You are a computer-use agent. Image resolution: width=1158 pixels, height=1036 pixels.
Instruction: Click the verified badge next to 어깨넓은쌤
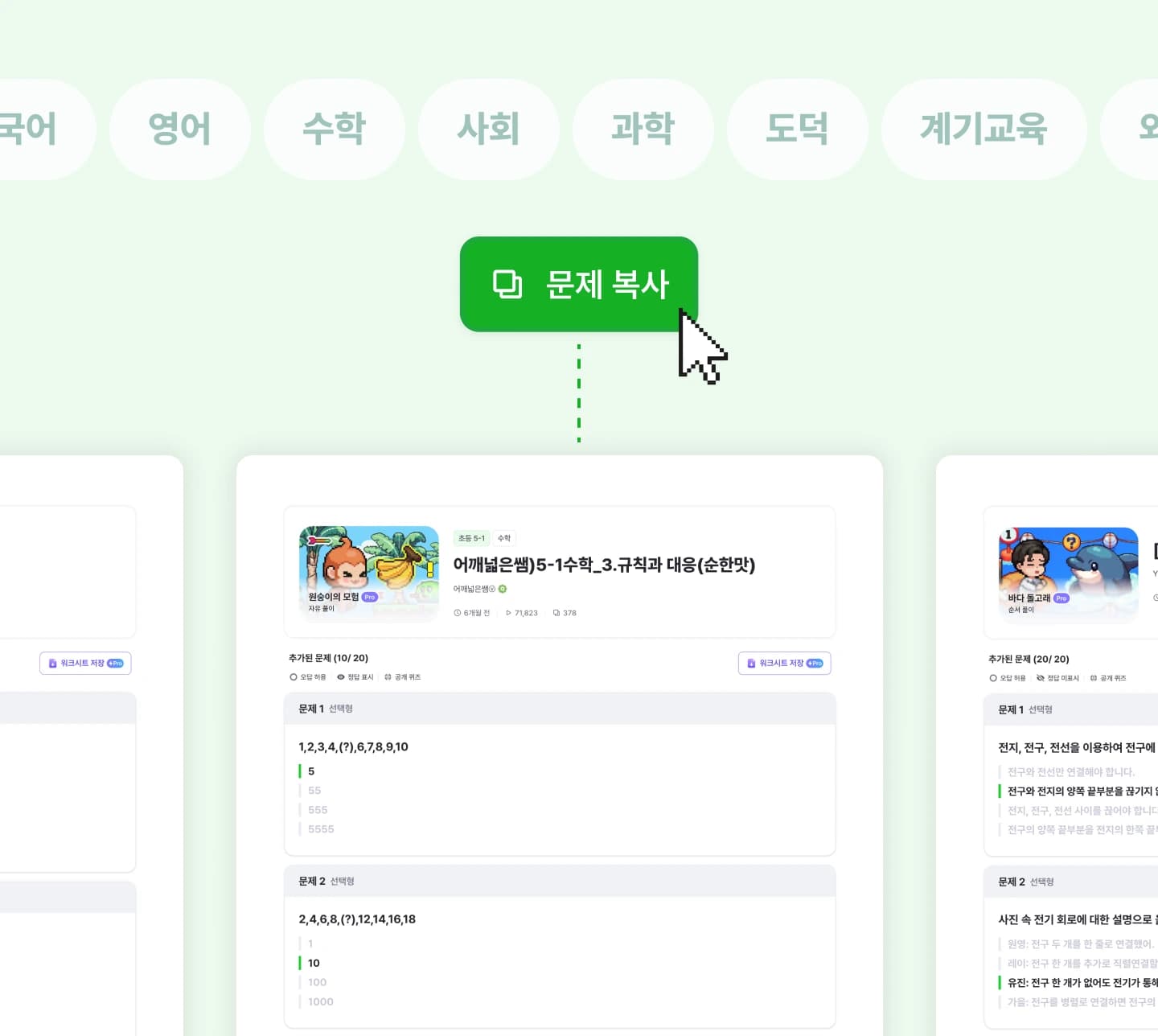tap(503, 589)
